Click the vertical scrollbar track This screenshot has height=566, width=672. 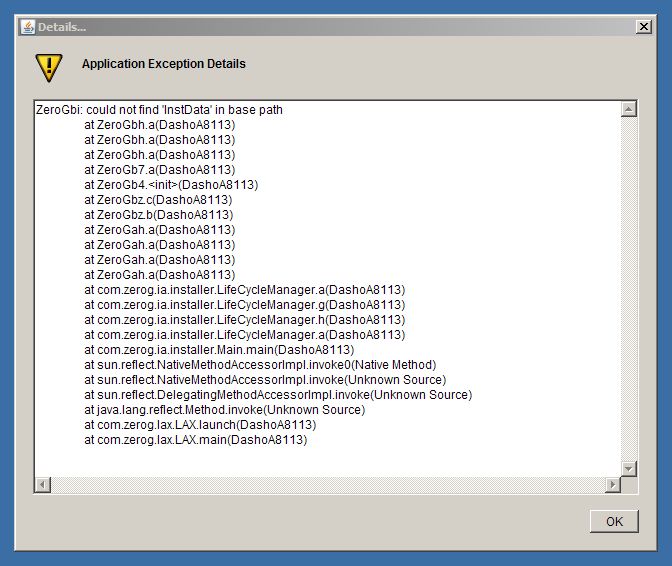[628, 289]
